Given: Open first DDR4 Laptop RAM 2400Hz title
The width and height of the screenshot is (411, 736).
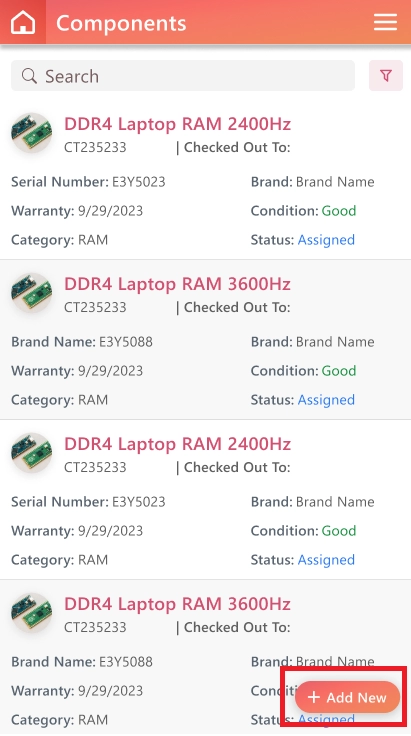Looking at the screenshot, I should [x=177, y=124].
